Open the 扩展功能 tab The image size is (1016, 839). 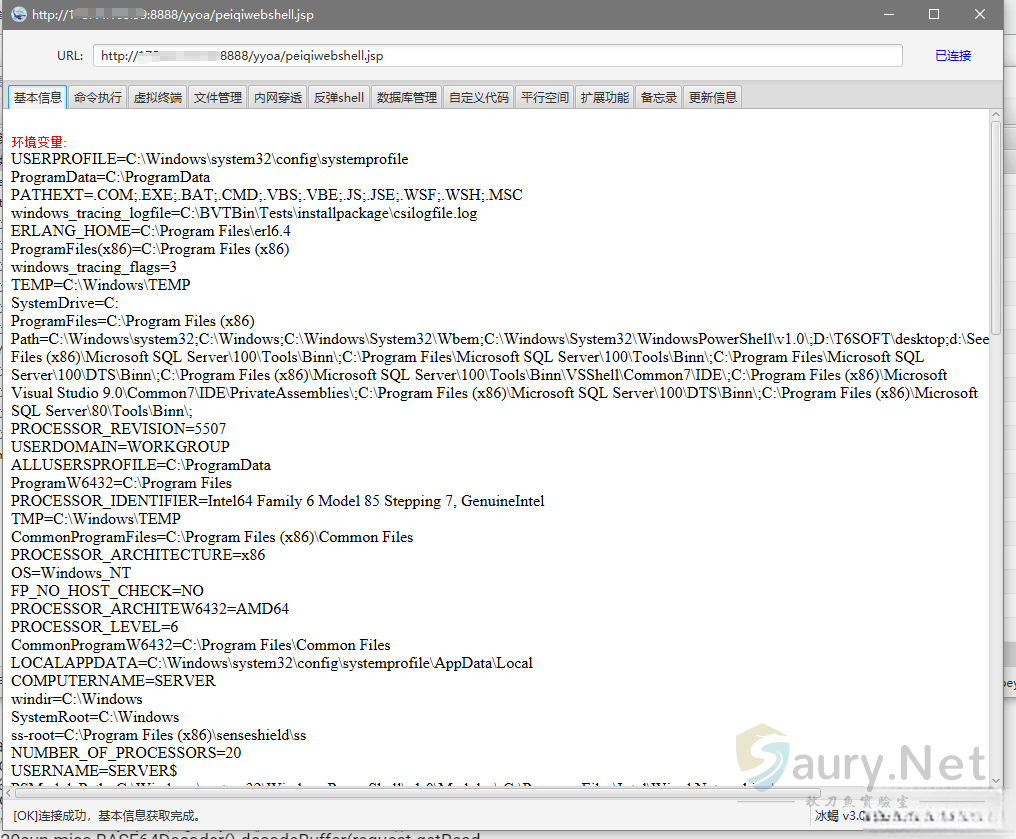[x=605, y=97]
